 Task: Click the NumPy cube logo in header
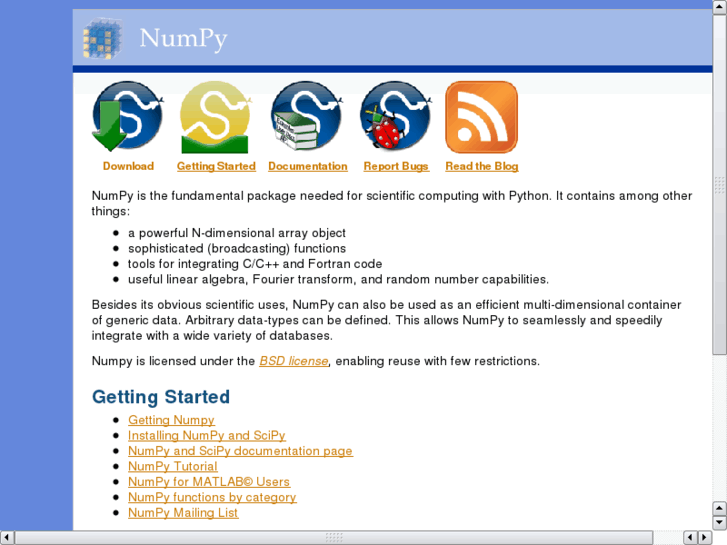point(102,38)
